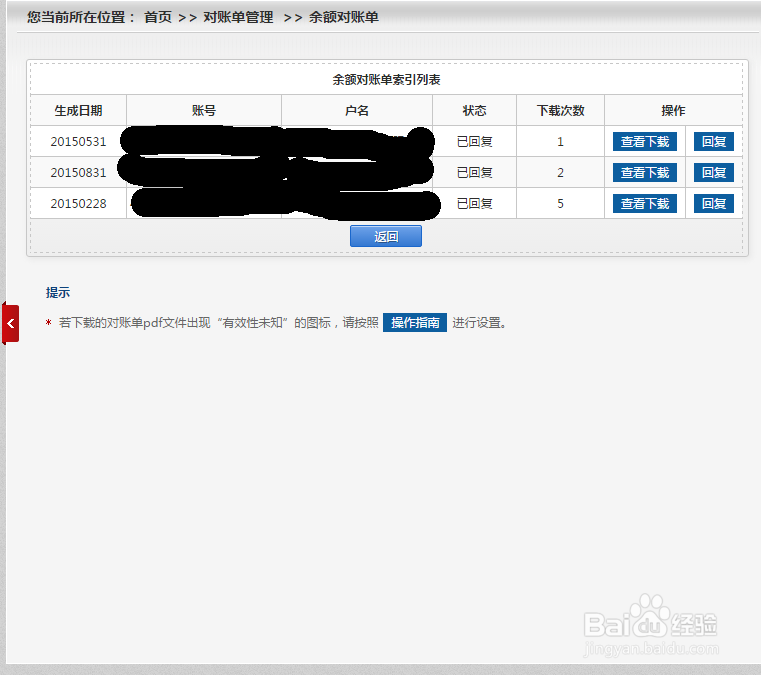The image size is (761, 675).
Task: Click the 返回 button
Action: (386, 236)
